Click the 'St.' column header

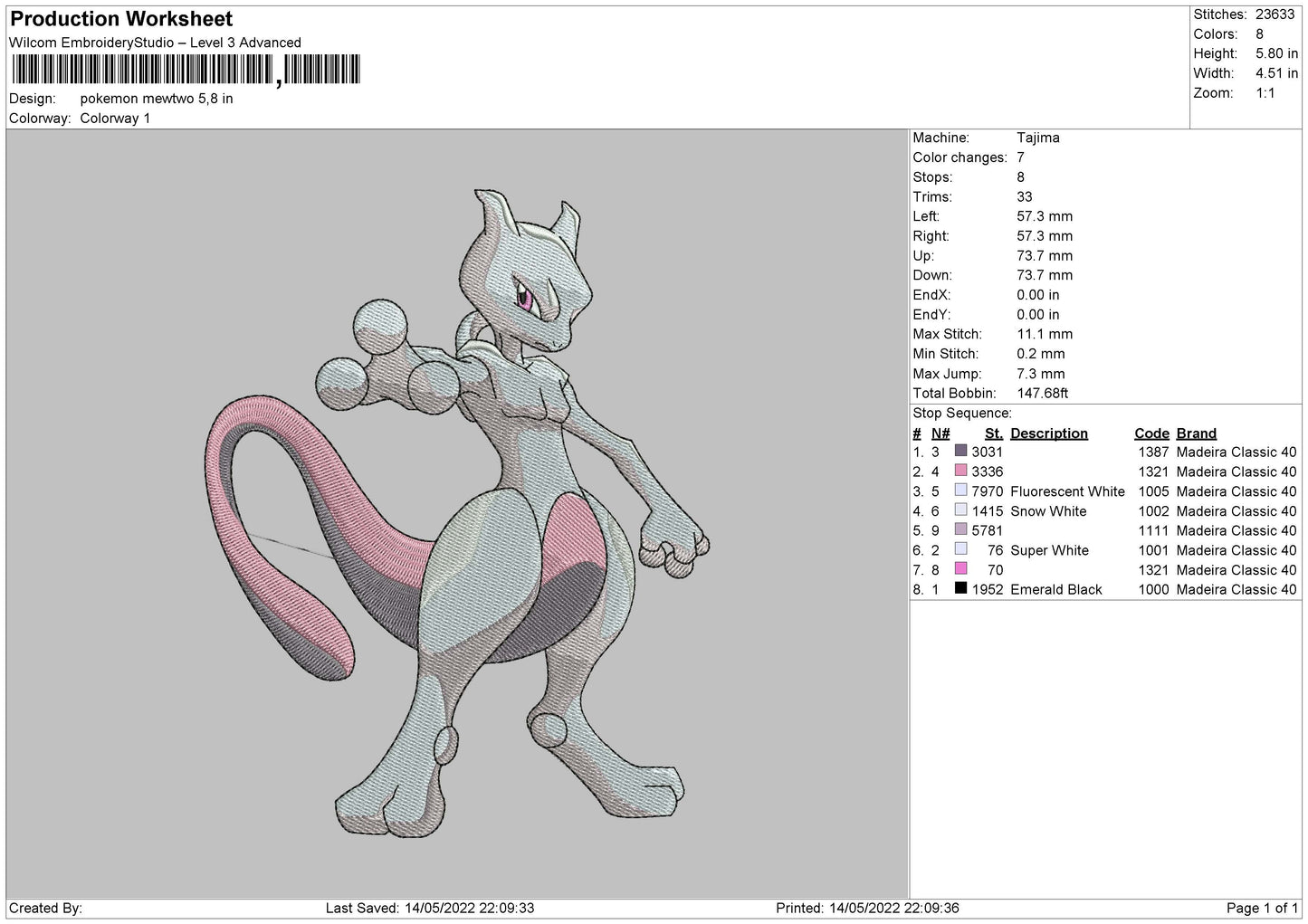(x=994, y=433)
